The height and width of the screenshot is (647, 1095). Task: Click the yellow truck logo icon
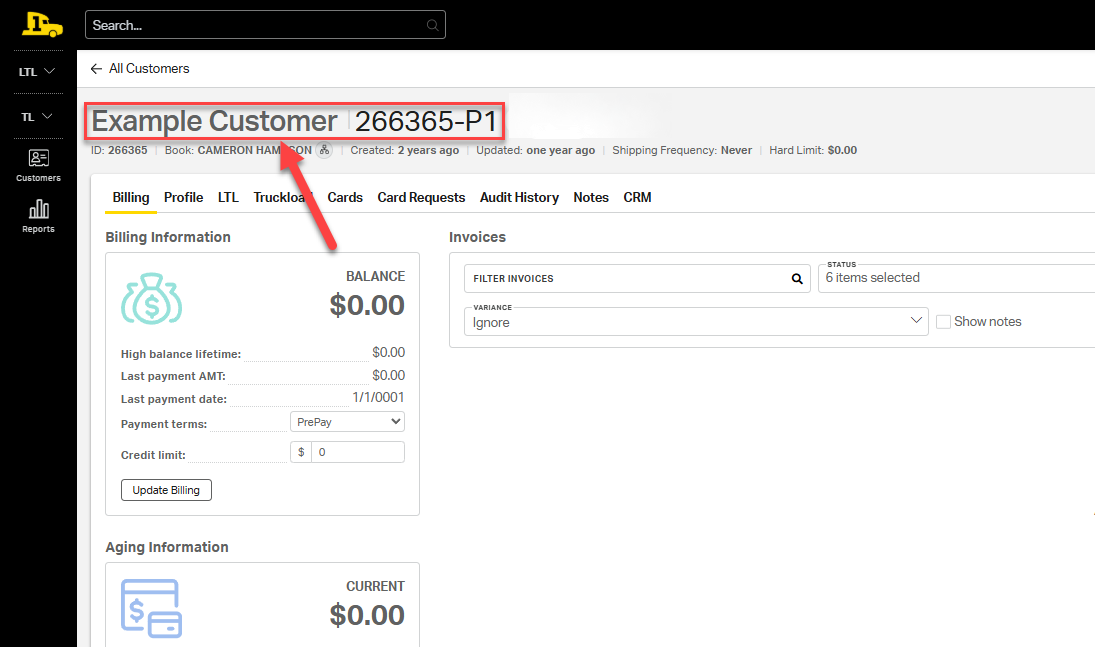pyautogui.click(x=42, y=25)
